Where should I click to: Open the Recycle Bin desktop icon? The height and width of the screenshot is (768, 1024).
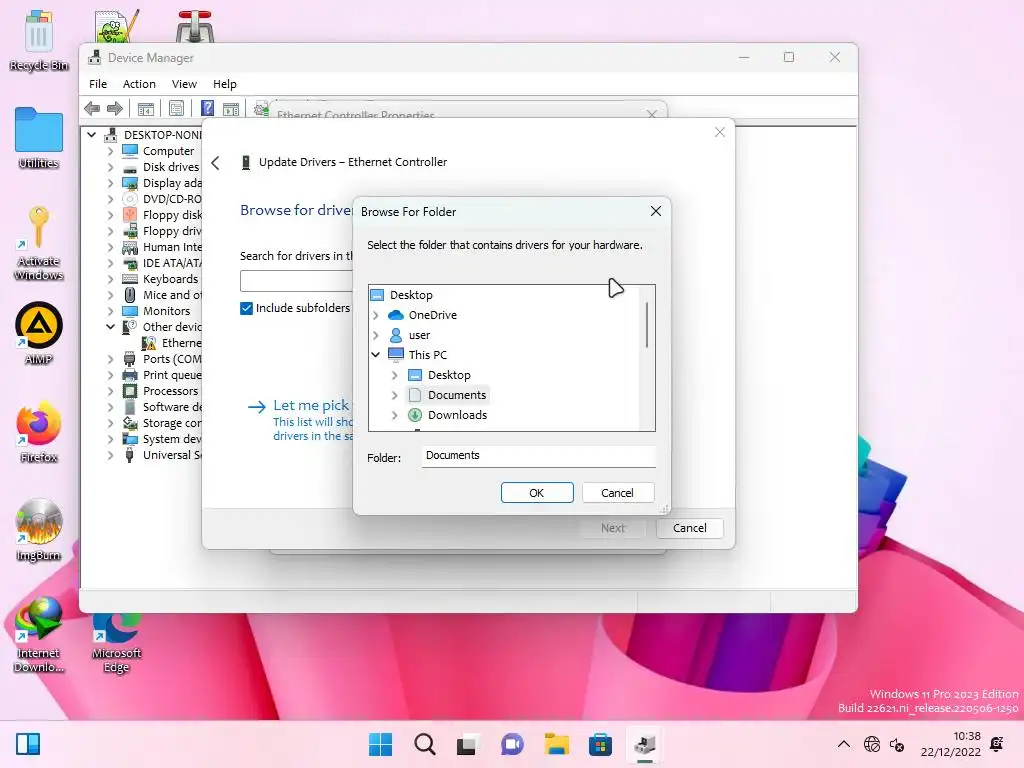point(39,40)
